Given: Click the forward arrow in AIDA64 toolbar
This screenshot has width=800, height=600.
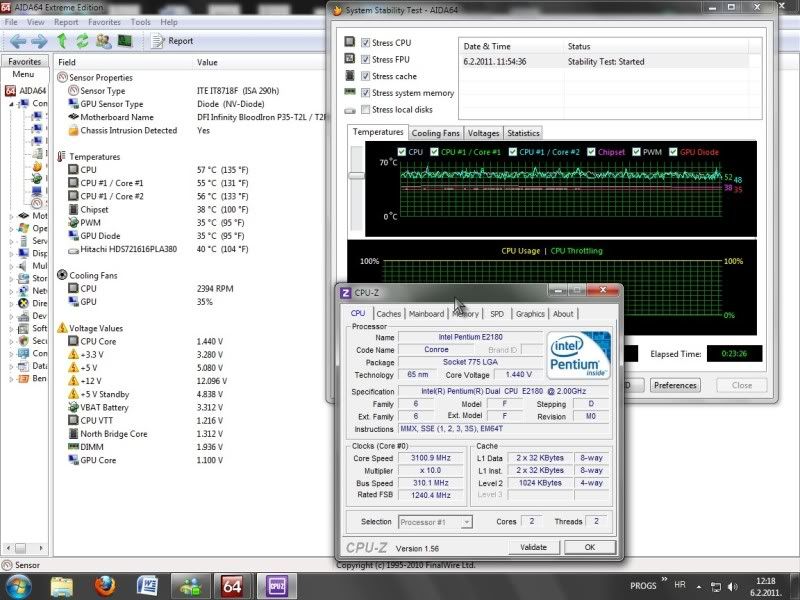Looking at the screenshot, I should (39, 41).
